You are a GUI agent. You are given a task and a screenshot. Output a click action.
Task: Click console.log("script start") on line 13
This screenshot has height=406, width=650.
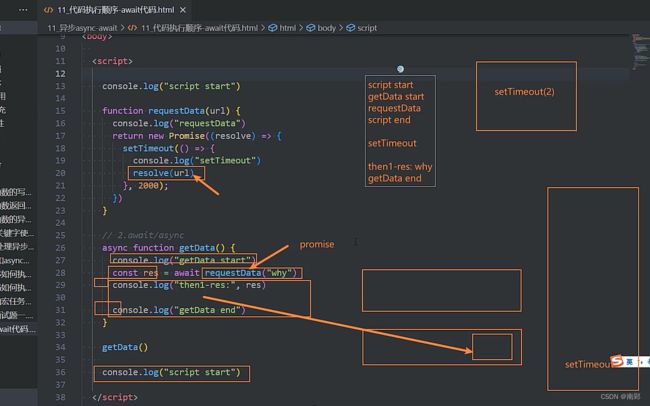[x=171, y=86]
